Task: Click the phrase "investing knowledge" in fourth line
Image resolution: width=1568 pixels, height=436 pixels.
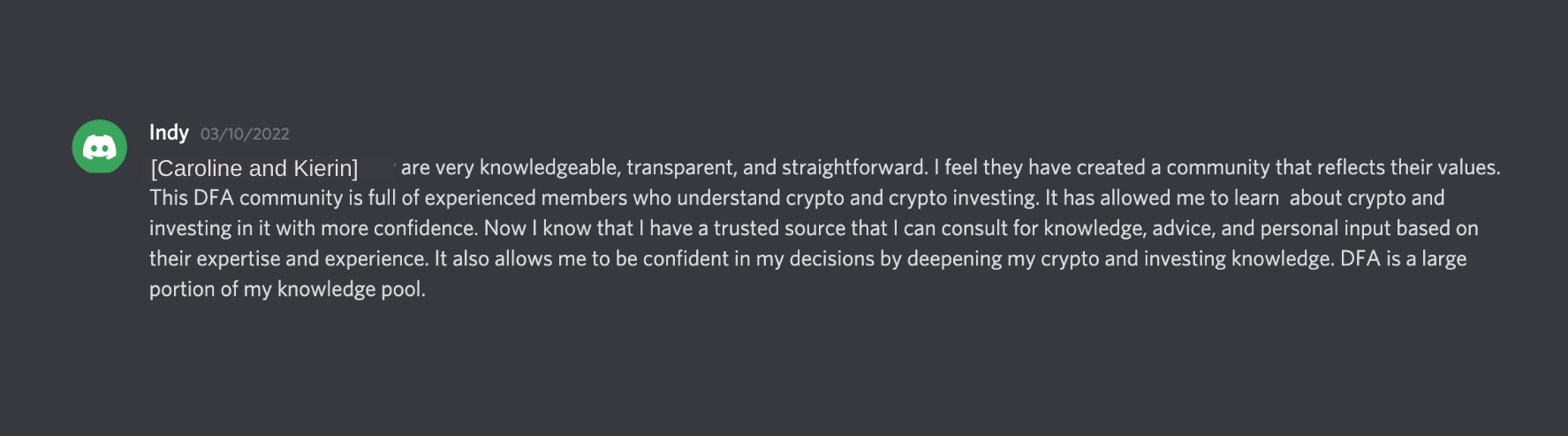Action: tap(1238, 259)
